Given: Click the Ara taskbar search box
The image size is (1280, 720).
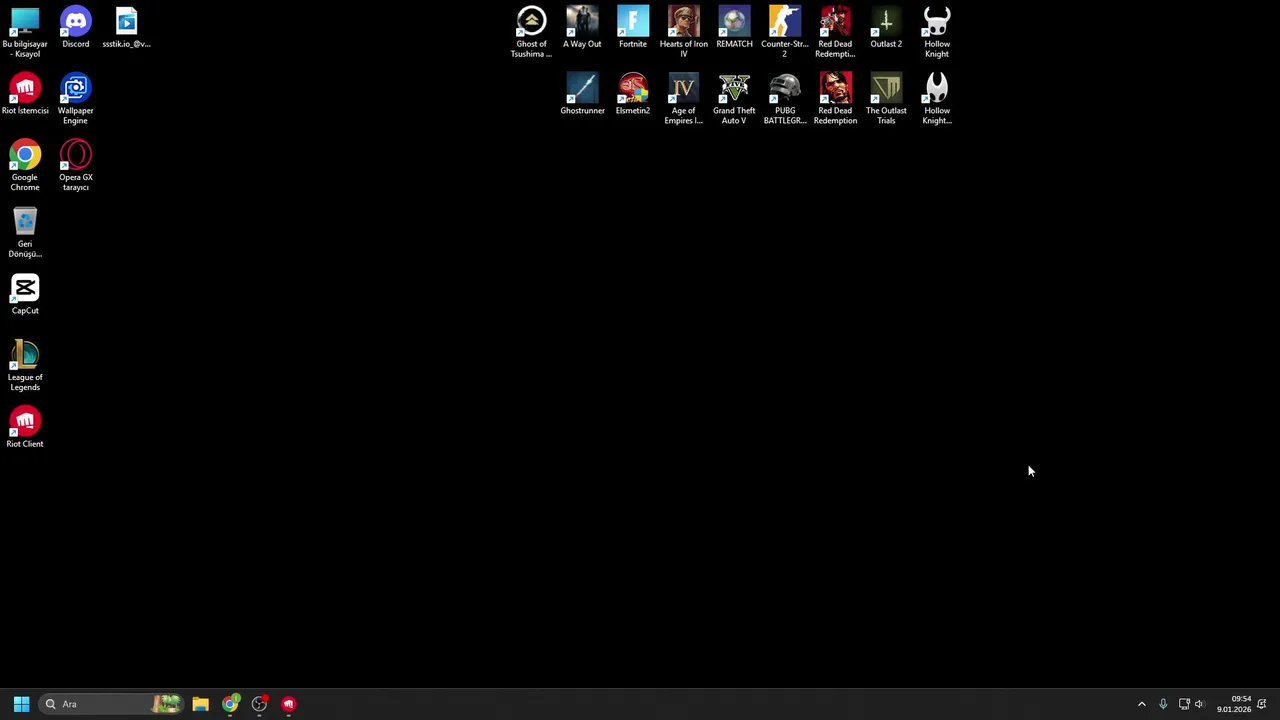Looking at the screenshot, I should tap(112, 704).
